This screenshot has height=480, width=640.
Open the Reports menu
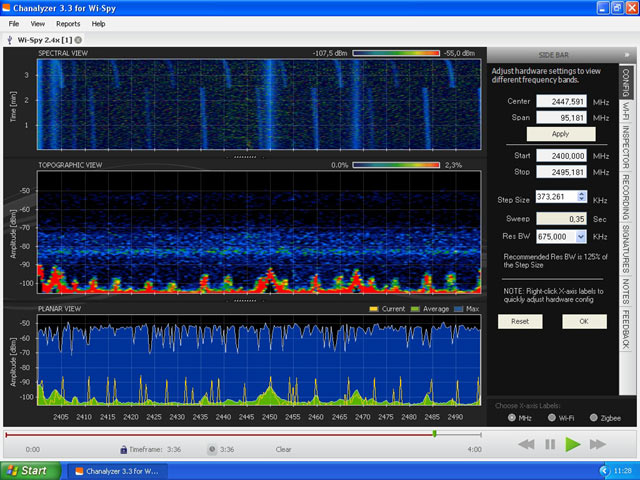pyautogui.click(x=68, y=24)
